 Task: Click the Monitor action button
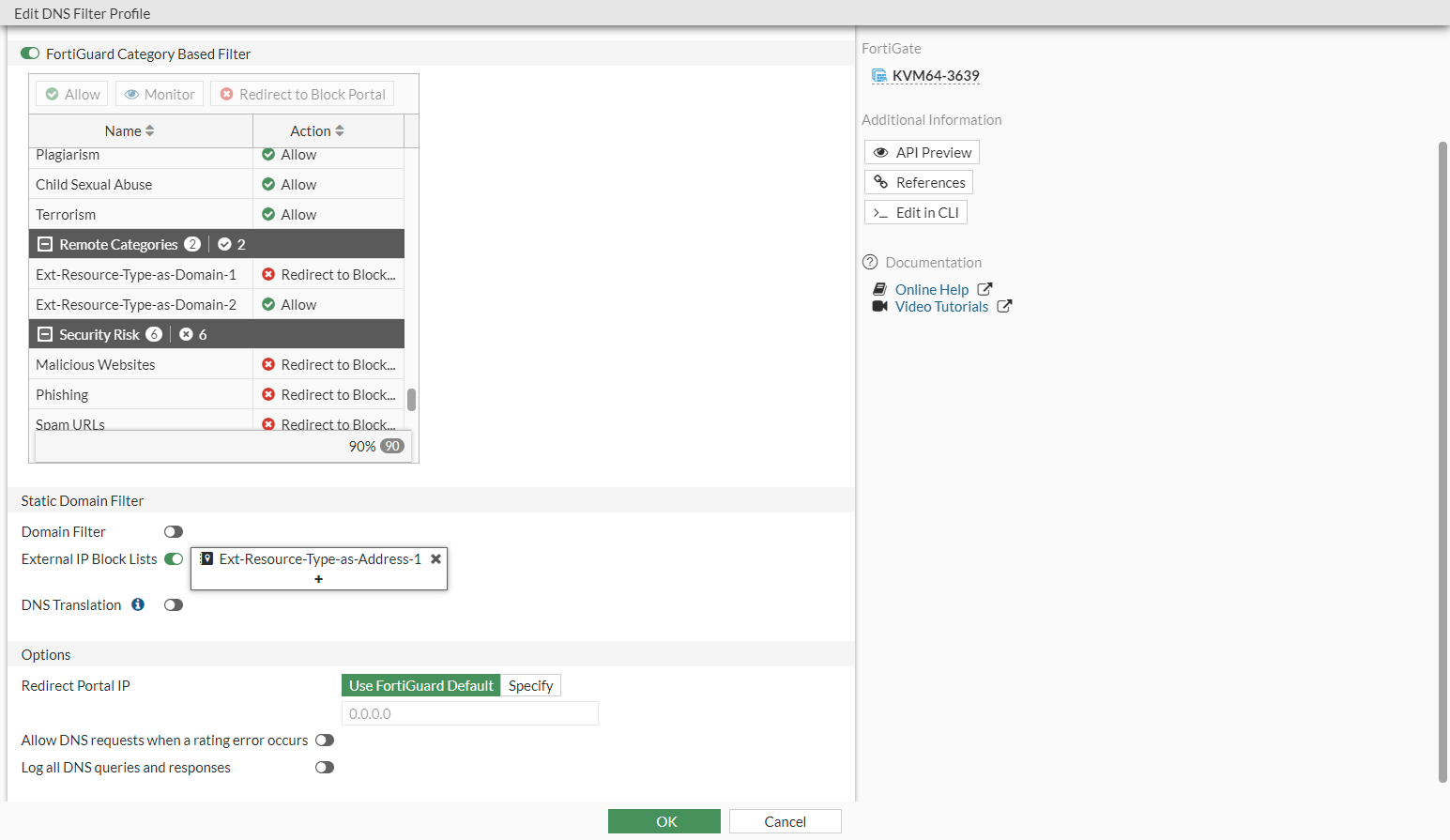point(160,94)
